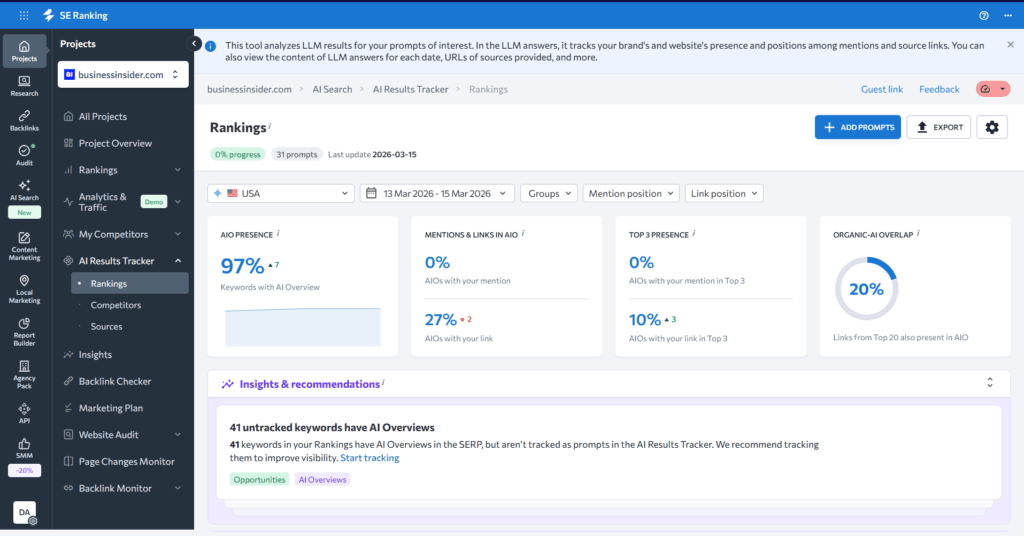This screenshot has height=536, width=1024.
Task: Click the Organic-AI Overlap info icon
Action: pyautogui.click(x=918, y=233)
